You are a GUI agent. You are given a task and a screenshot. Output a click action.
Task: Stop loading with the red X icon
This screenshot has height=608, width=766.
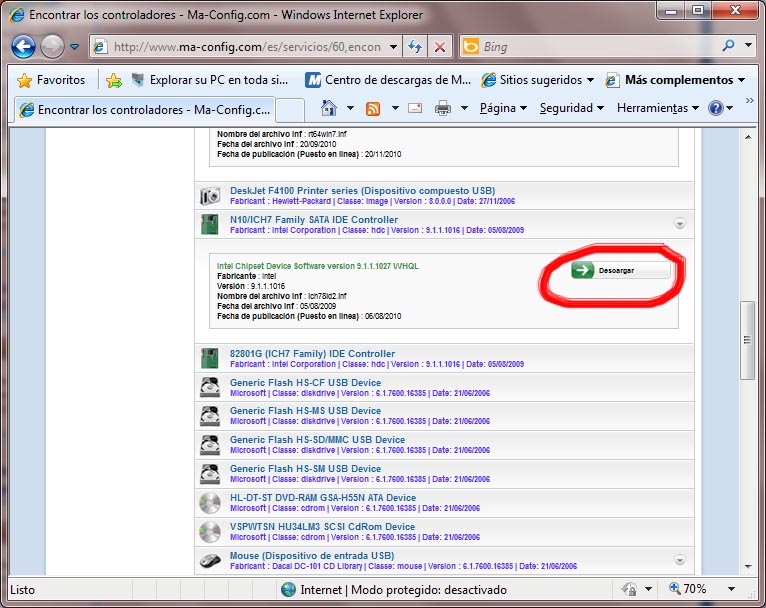point(440,47)
